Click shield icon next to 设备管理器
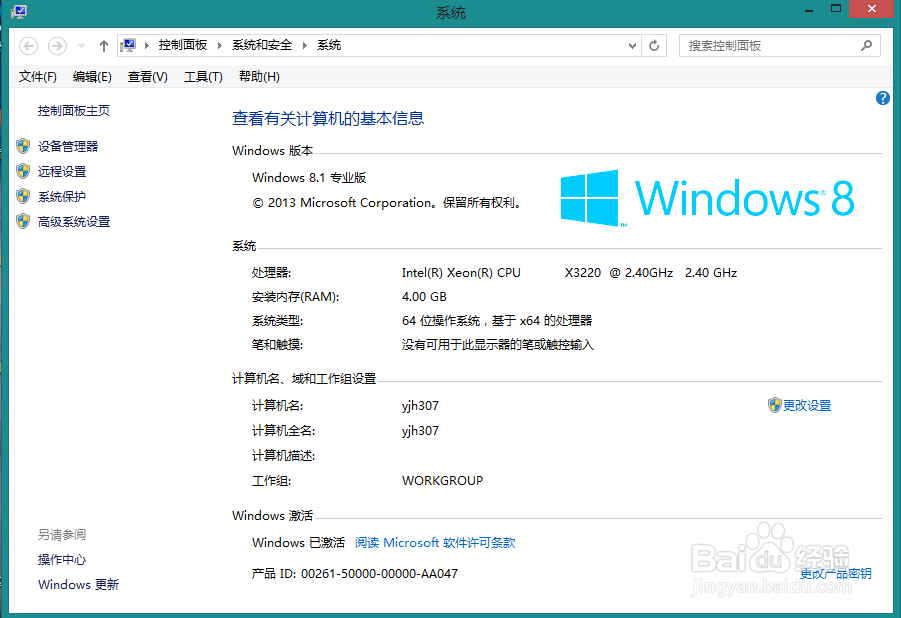The width and height of the screenshot is (901, 618). pos(23,146)
